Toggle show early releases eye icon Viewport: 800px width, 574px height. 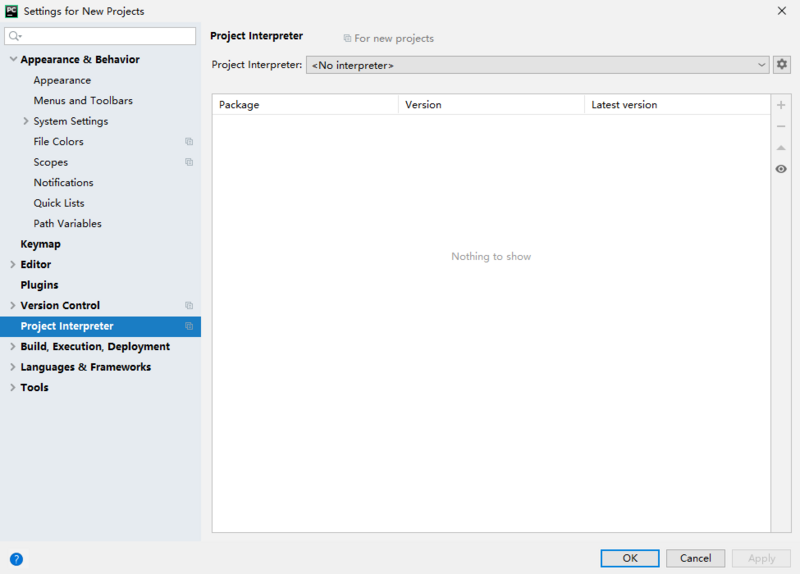pyautogui.click(x=781, y=169)
